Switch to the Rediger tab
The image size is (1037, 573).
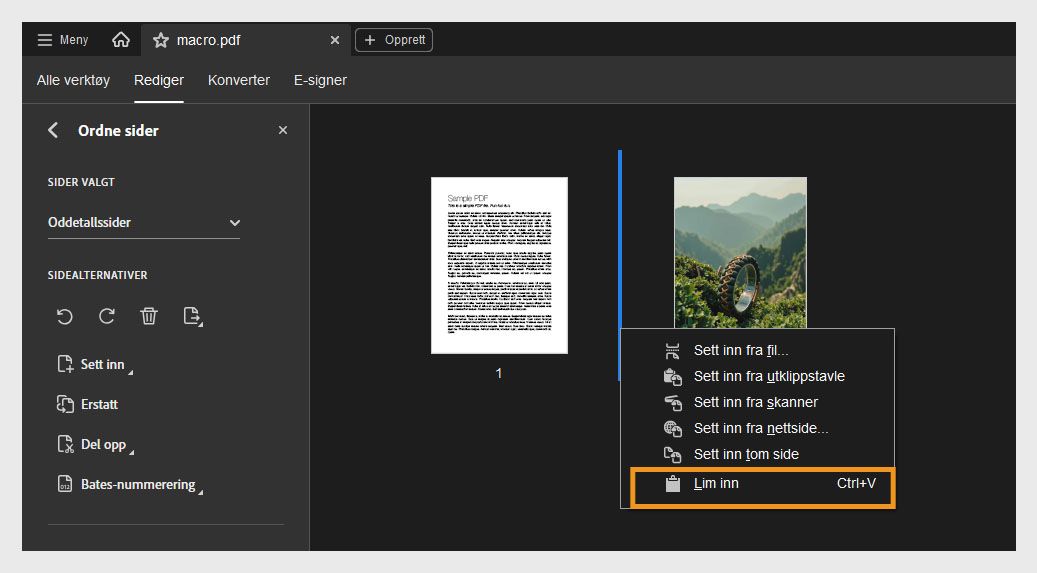[x=159, y=80]
